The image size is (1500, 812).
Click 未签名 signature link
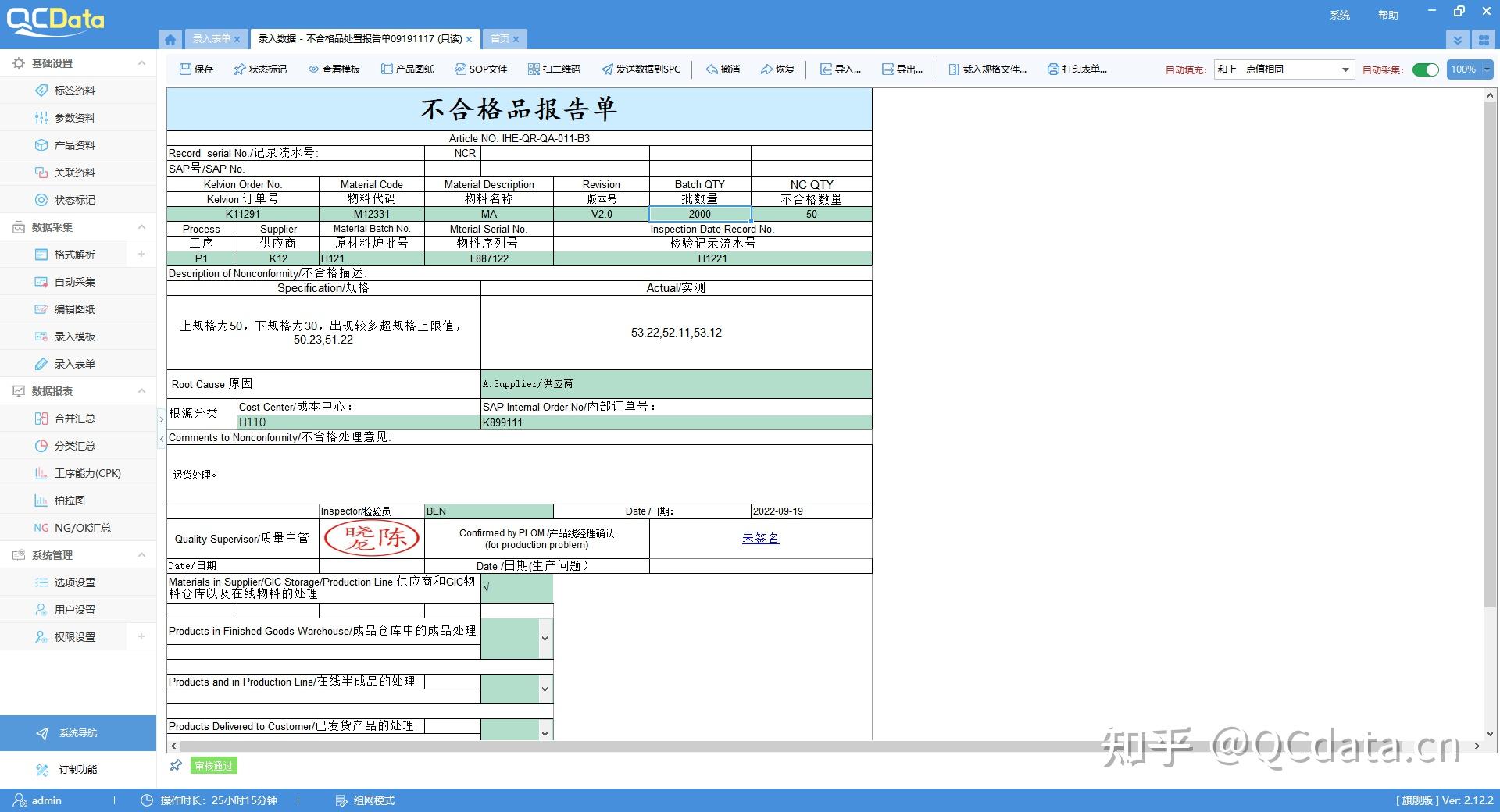click(x=760, y=539)
